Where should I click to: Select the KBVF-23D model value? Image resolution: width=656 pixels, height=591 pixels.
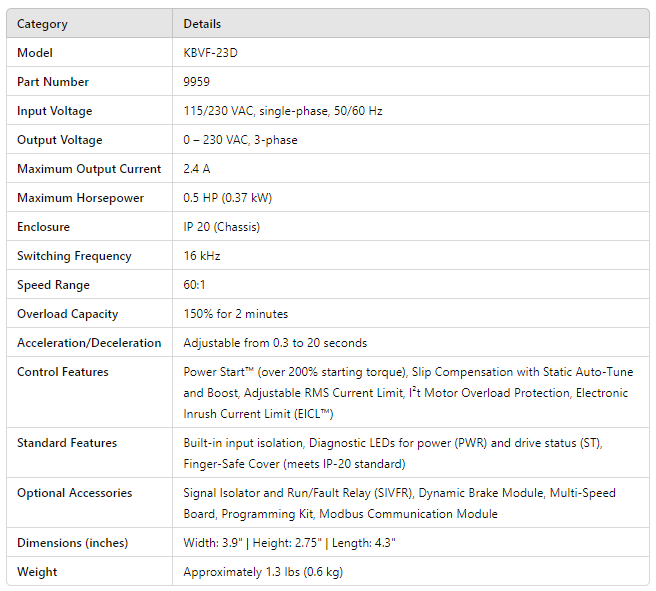pos(210,53)
